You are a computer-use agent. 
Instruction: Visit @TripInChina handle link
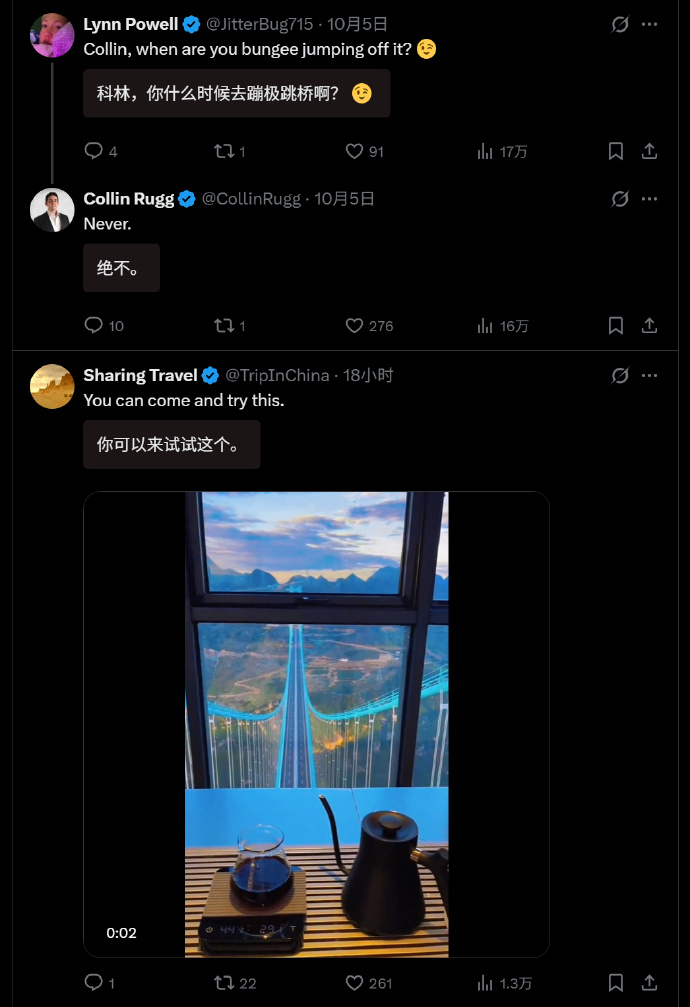click(x=277, y=375)
